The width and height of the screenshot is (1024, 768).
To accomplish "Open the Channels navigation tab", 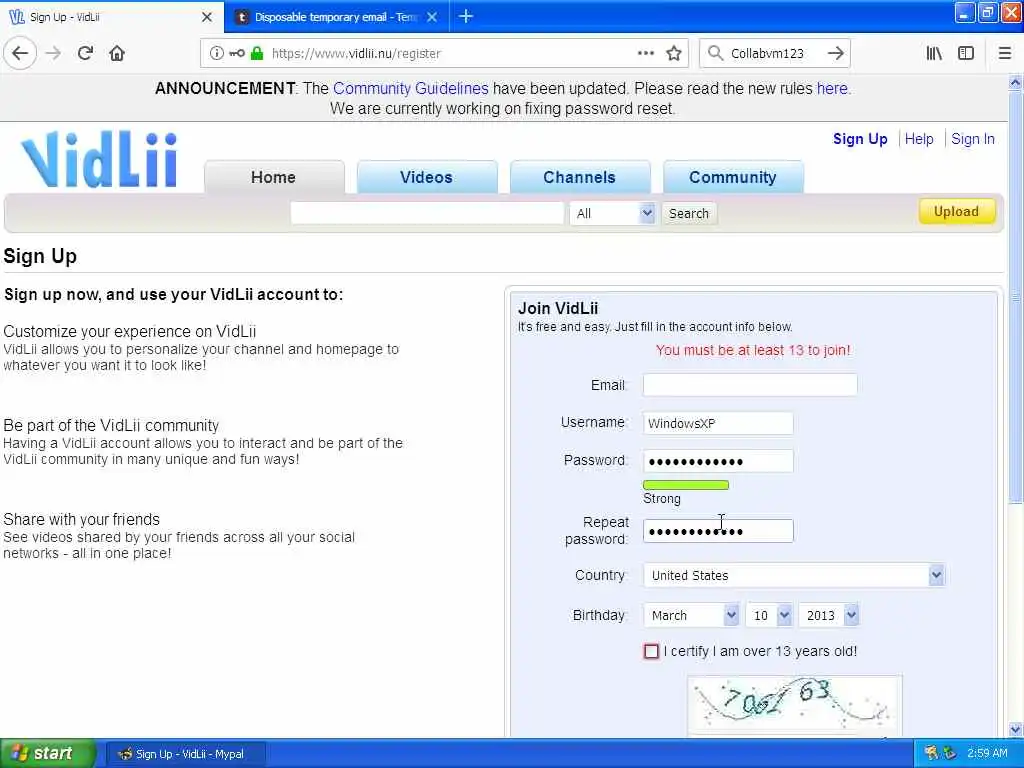I will [579, 177].
